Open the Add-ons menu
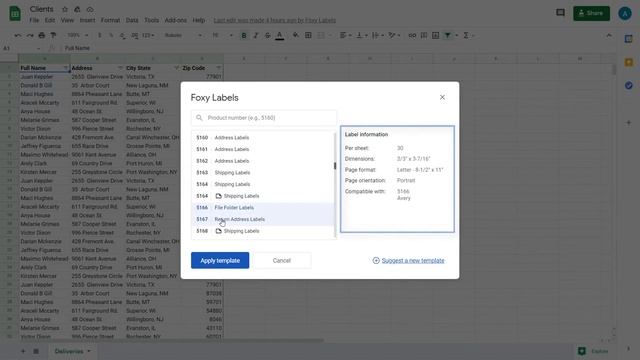The image size is (640, 360). (x=176, y=20)
